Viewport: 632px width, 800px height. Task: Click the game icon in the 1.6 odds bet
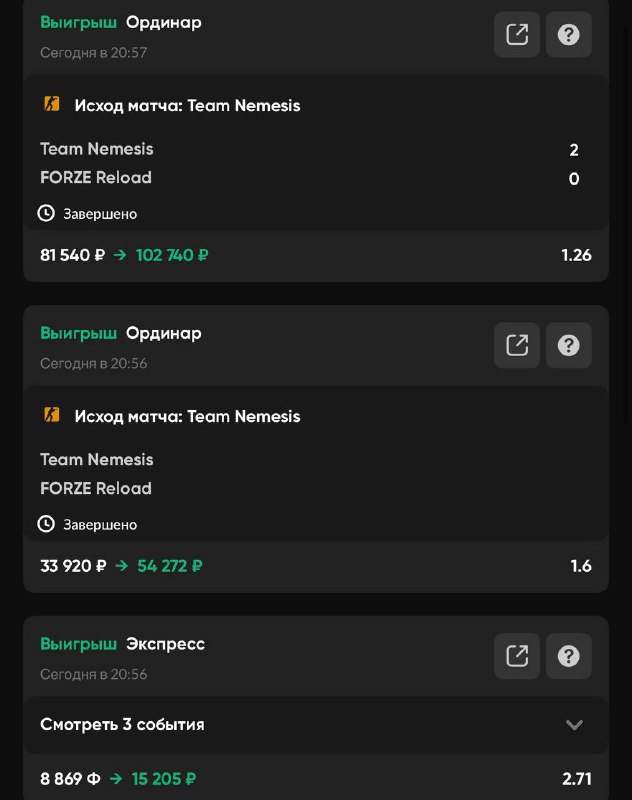52,415
